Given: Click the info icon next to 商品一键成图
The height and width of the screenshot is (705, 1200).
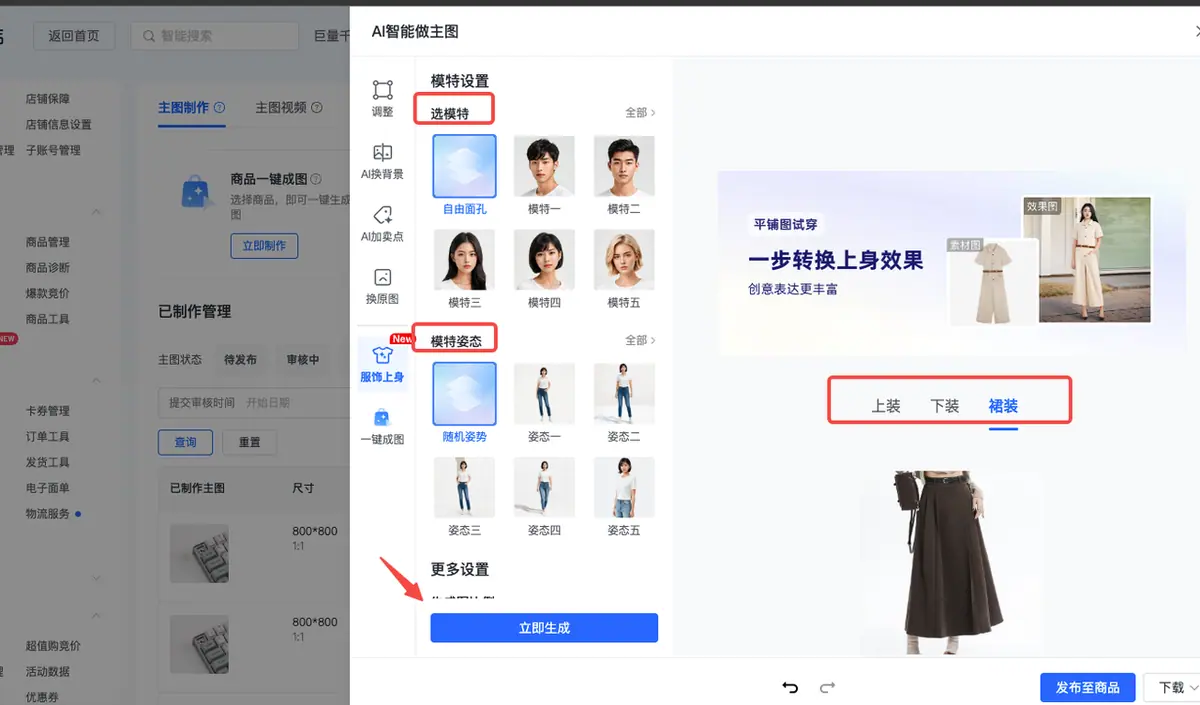Looking at the screenshot, I should pos(316,179).
